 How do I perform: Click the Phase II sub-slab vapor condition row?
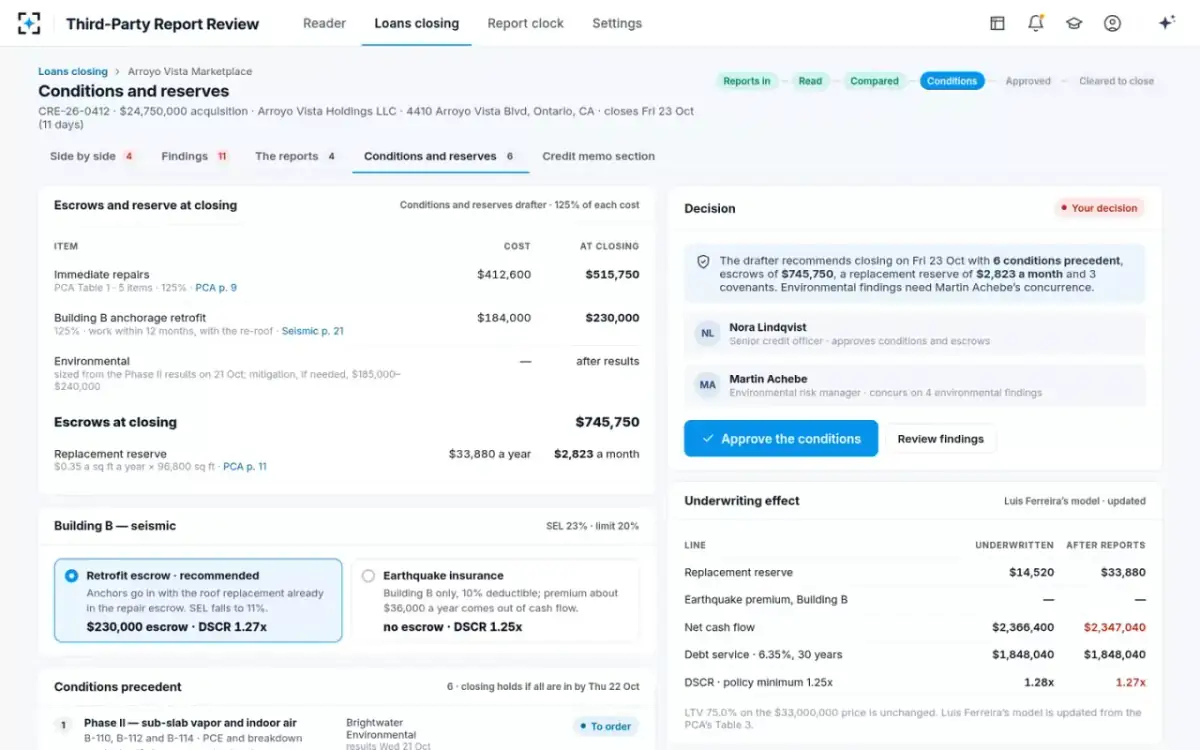click(x=346, y=730)
